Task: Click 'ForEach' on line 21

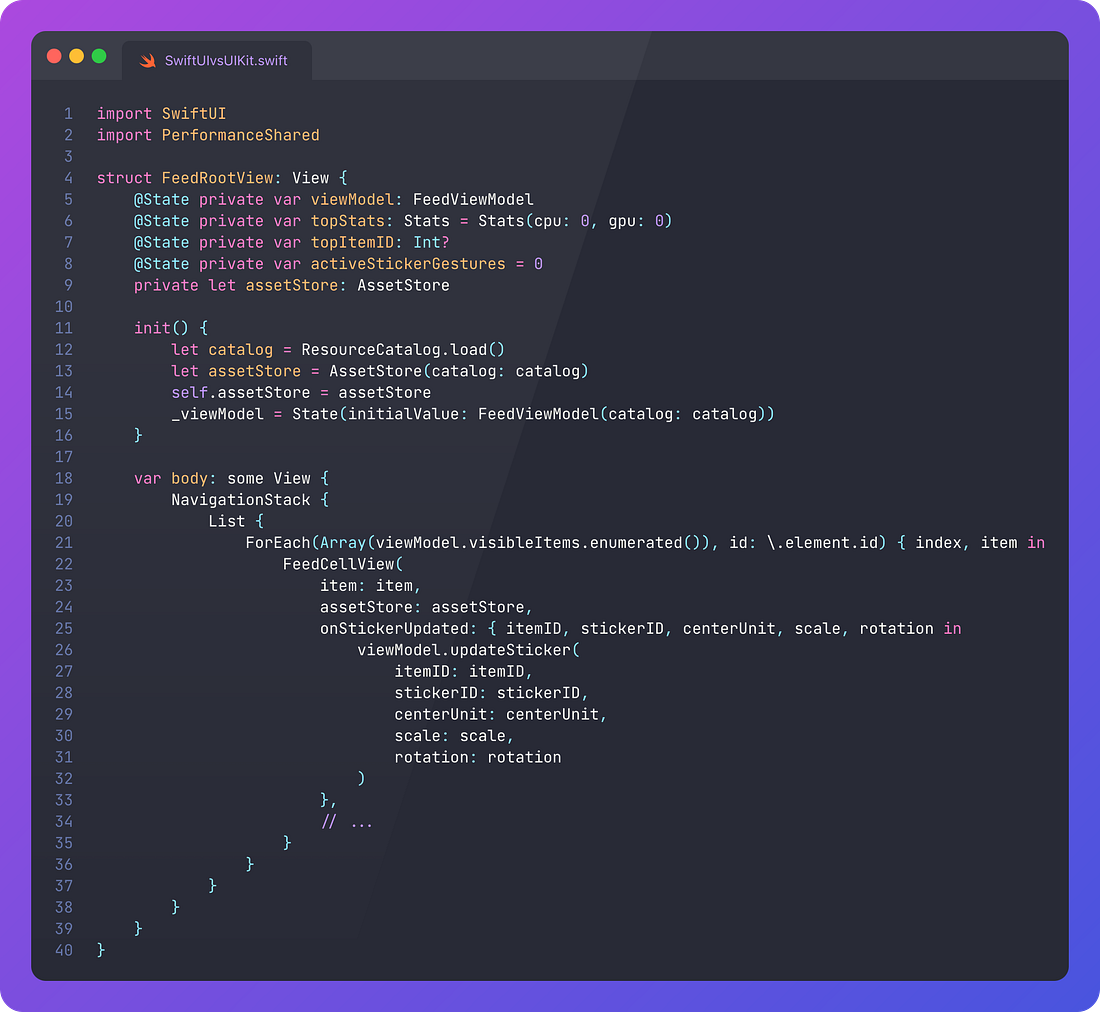Action: tap(278, 543)
